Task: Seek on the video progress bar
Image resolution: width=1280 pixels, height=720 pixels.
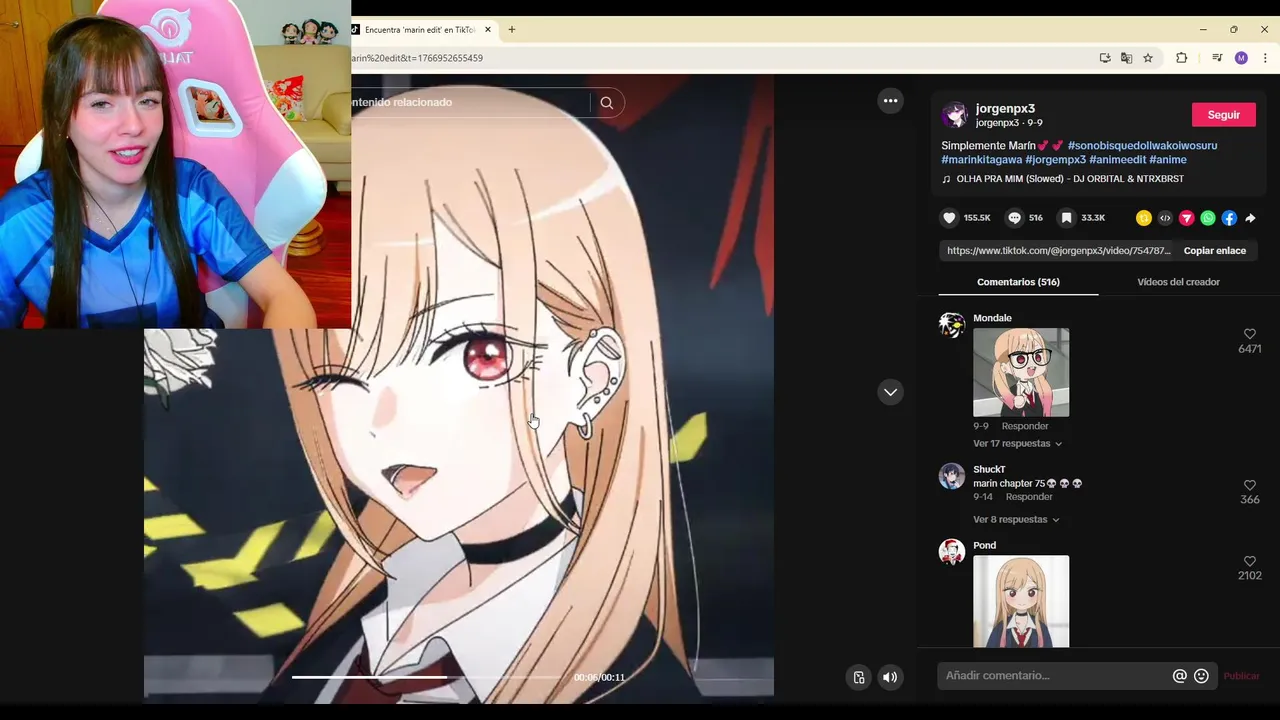Action: (x=427, y=677)
